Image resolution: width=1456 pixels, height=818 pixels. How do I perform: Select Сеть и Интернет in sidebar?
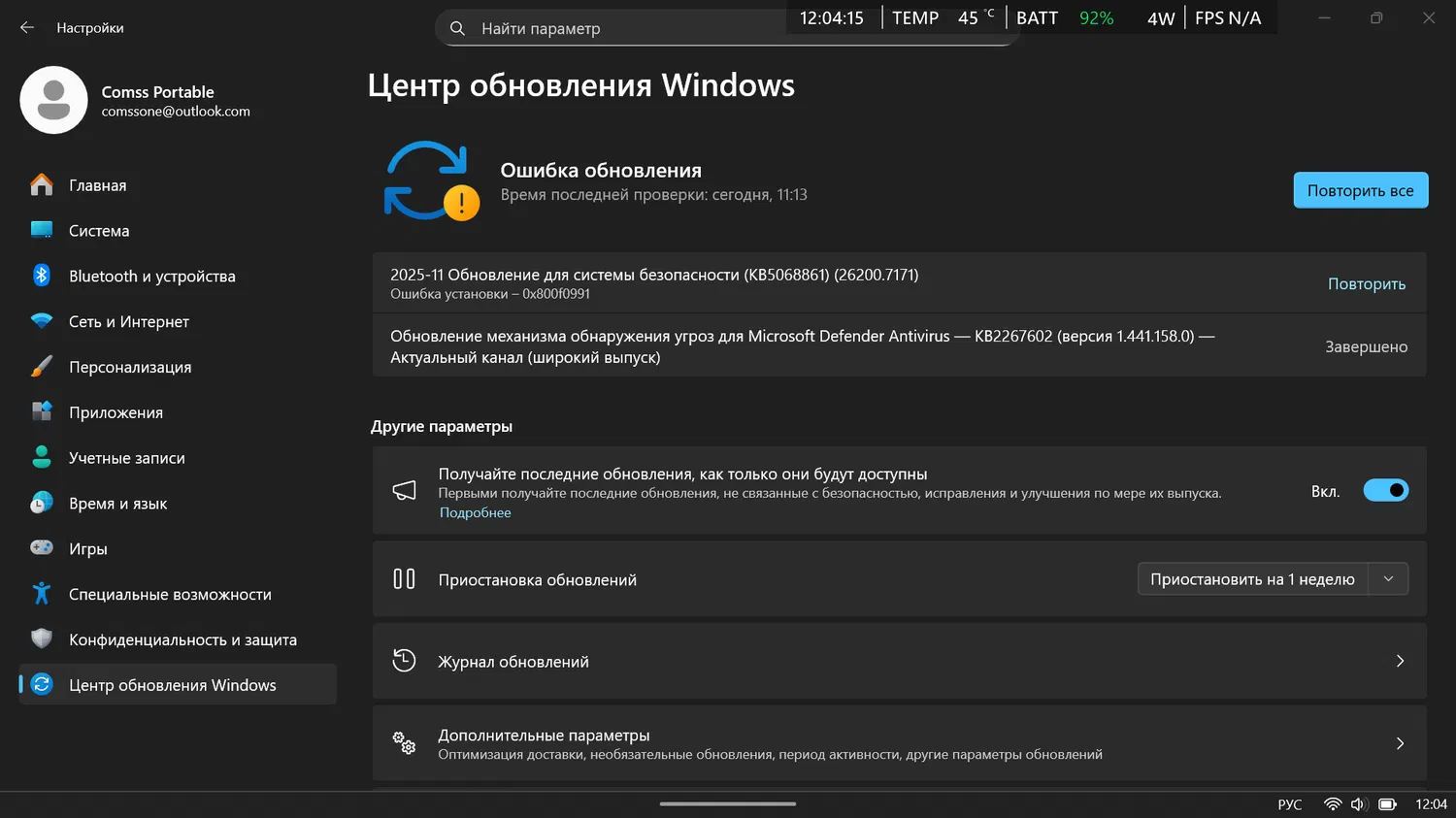pyautogui.click(x=178, y=321)
